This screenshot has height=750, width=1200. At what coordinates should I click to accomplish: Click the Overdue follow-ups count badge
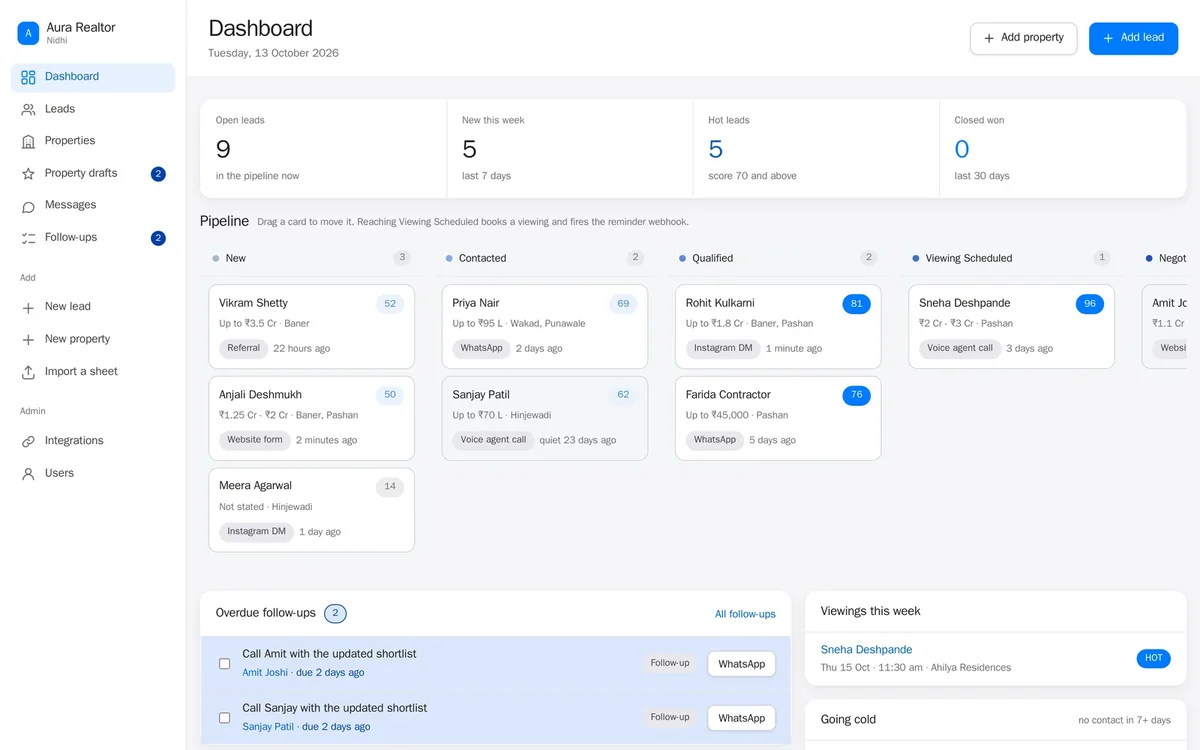[335, 613]
